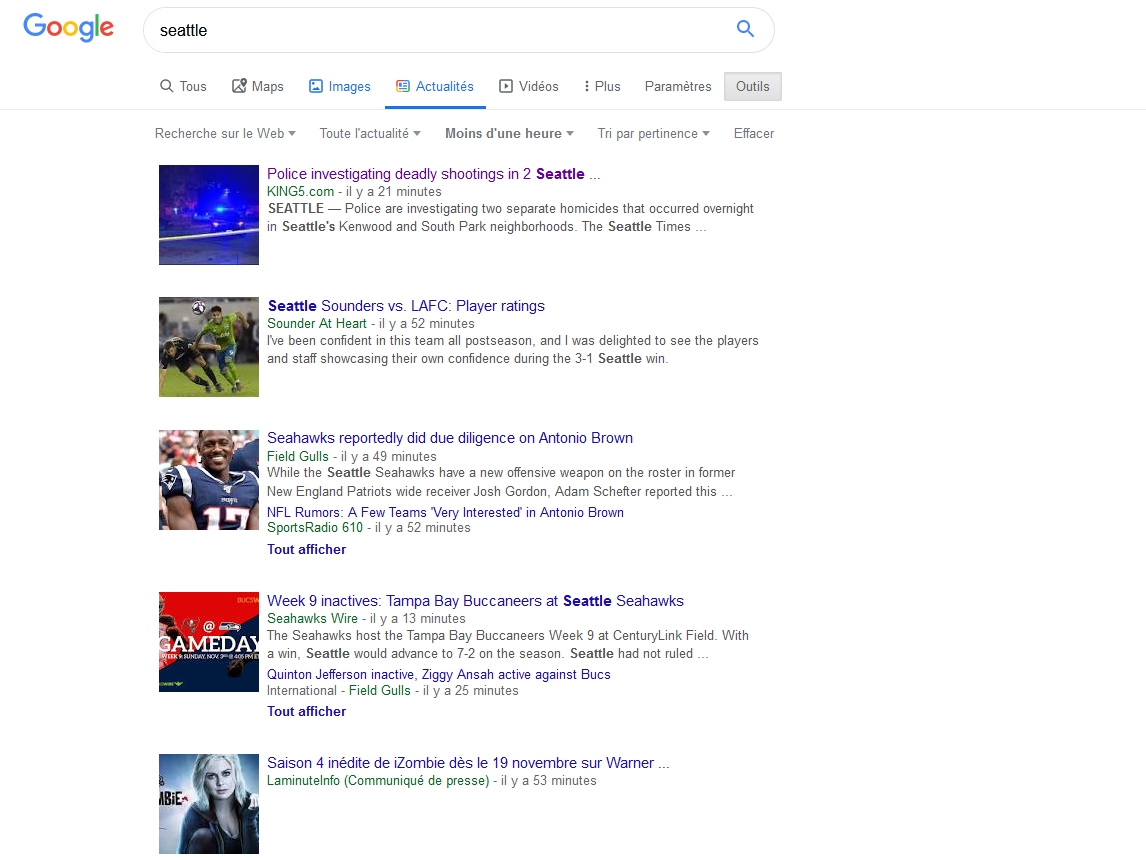This screenshot has height=860, width=1146.
Task: Expand Recherche sur le Web dropdown
Action: click(x=225, y=134)
